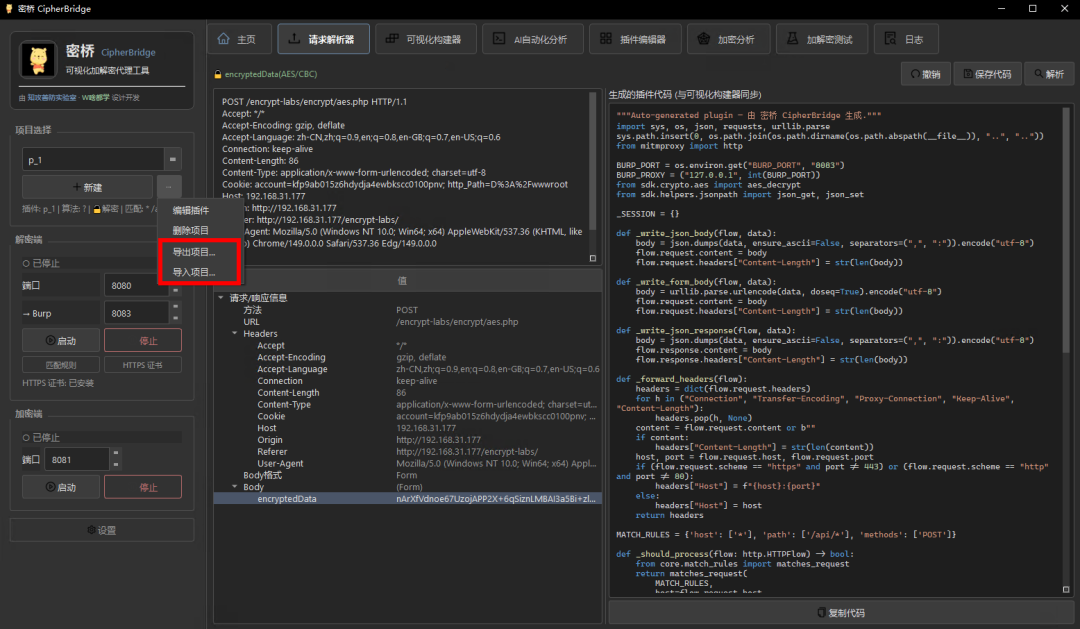Click the 解密端 已停止 status radio
The height and width of the screenshot is (629, 1080).
[x=26, y=263]
